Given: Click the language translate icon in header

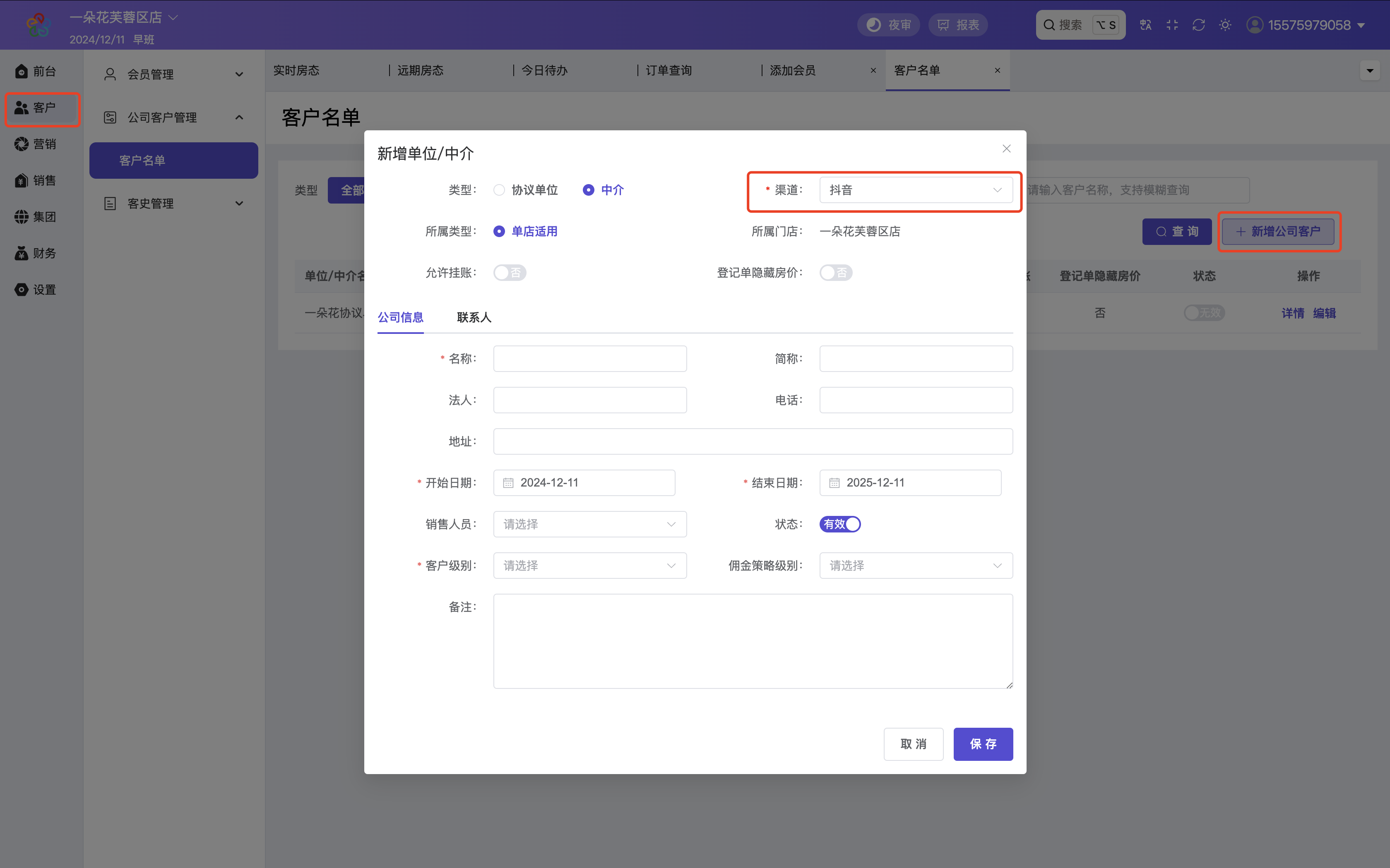Looking at the screenshot, I should coord(1146,25).
